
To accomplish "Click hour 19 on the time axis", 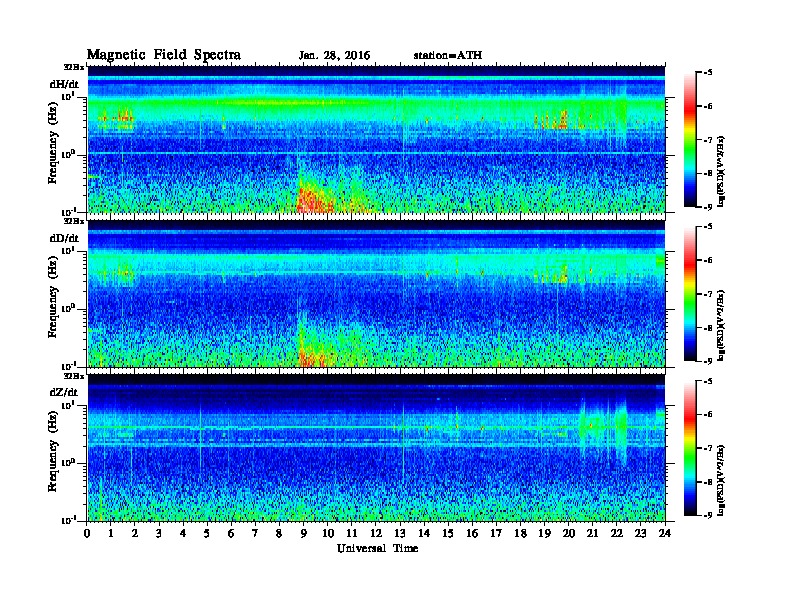I will [x=544, y=534].
